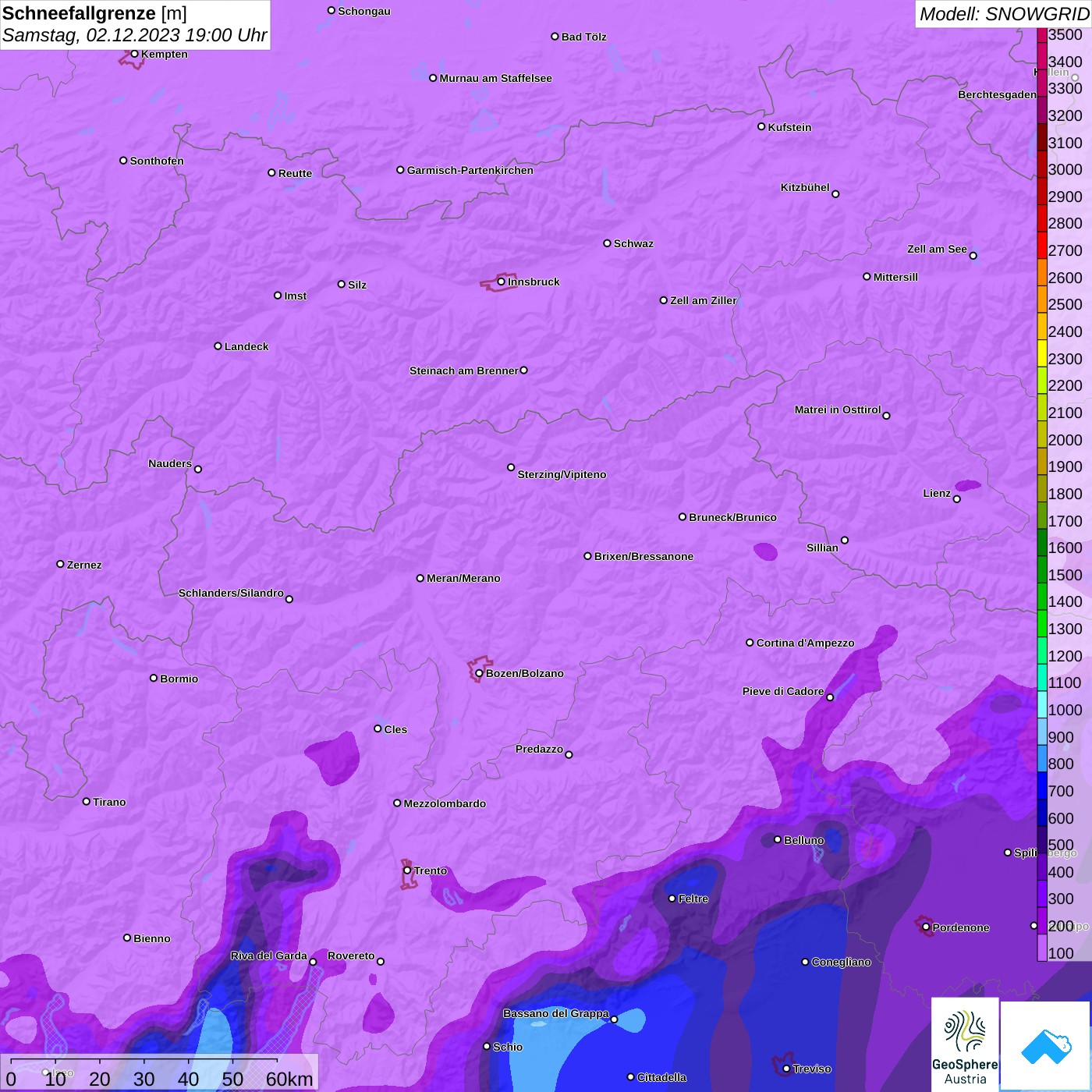
Task: Click the Murnau am Staffelsee label
Action: click(x=495, y=78)
